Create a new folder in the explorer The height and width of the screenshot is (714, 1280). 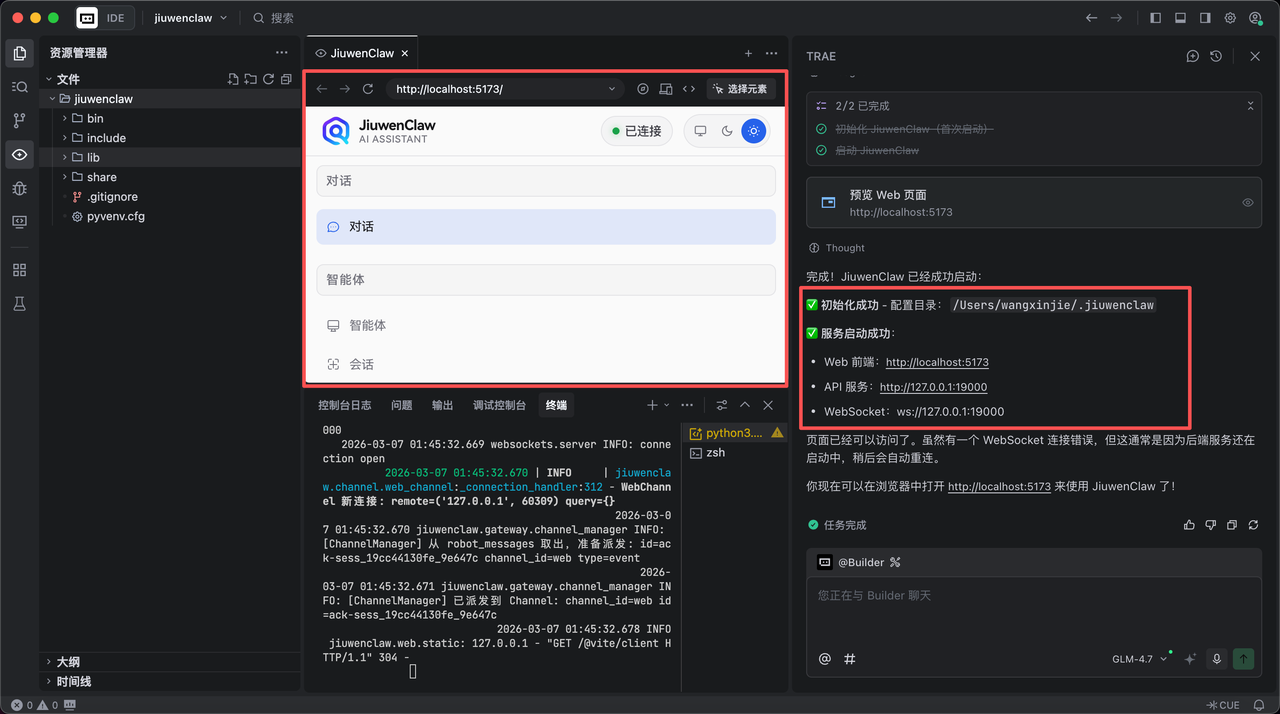coord(250,79)
